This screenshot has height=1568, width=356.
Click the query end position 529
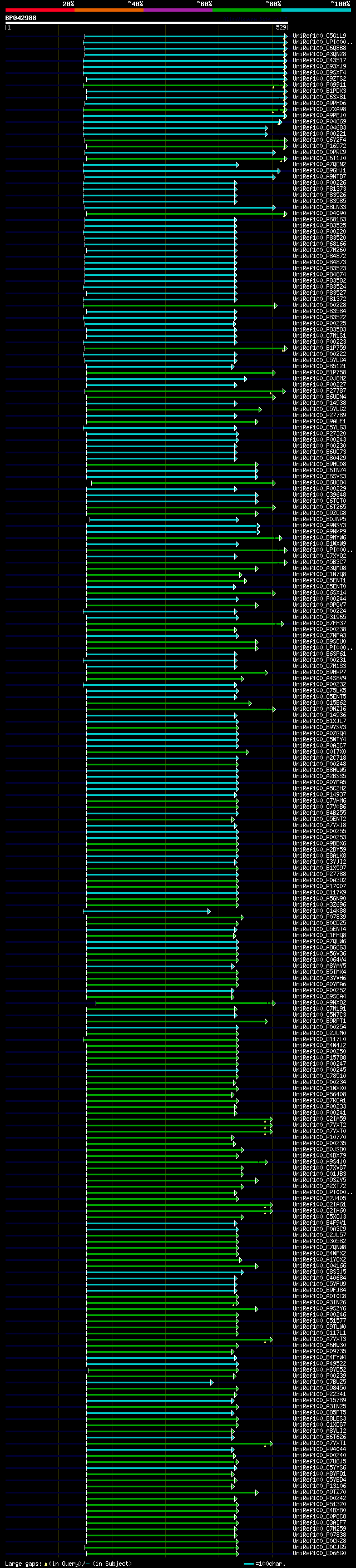pos(280,27)
